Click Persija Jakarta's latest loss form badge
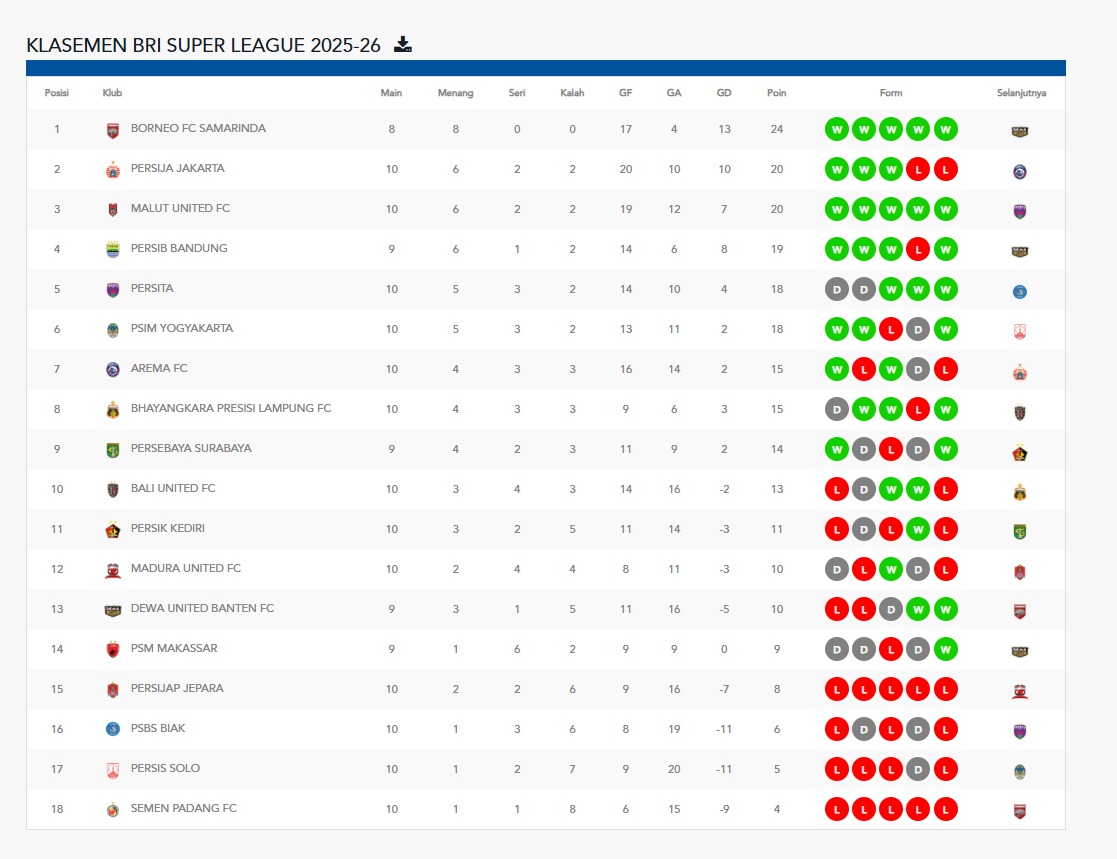The image size is (1117, 859). click(945, 170)
